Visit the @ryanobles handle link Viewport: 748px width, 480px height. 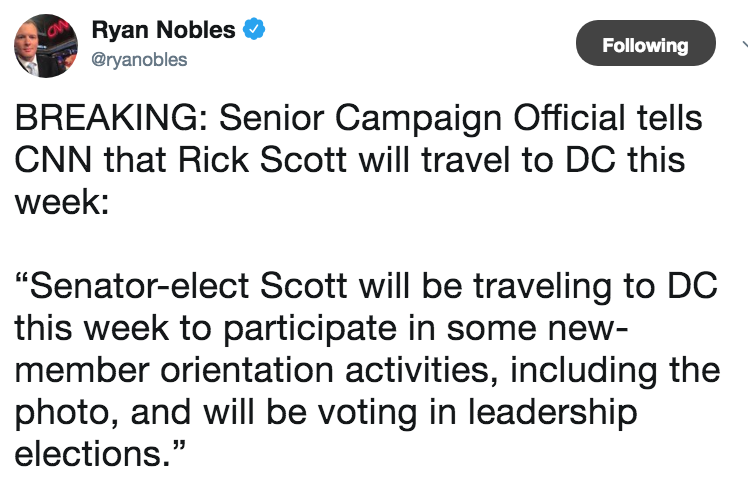[x=139, y=60]
